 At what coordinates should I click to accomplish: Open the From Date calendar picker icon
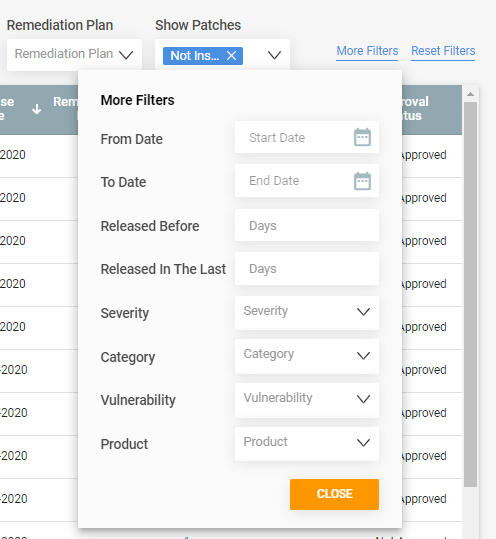point(362,137)
